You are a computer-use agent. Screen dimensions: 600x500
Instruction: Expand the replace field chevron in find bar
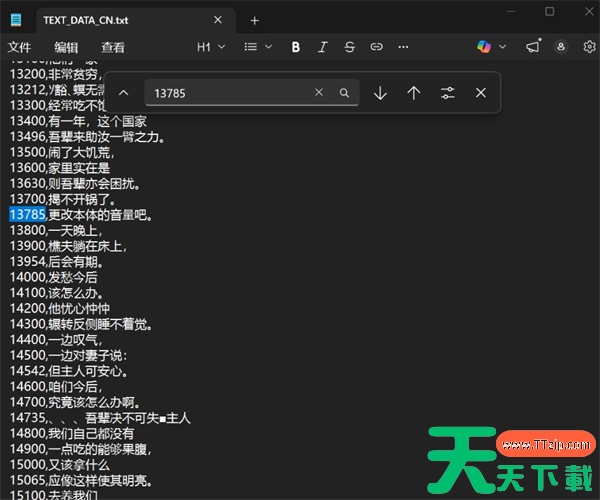(x=124, y=93)
